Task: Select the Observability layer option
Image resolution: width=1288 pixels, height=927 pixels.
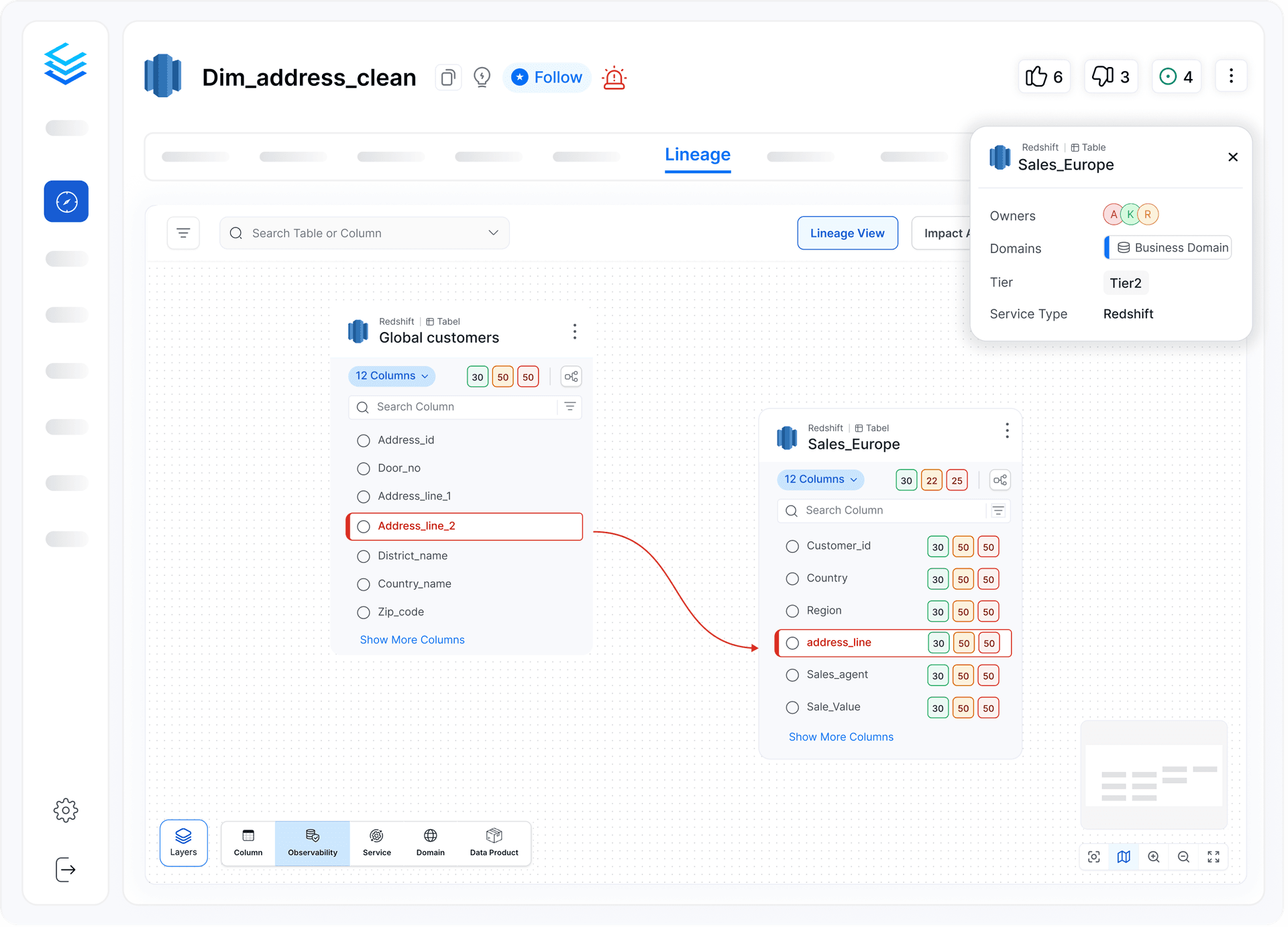Action: tap(312, 842)
